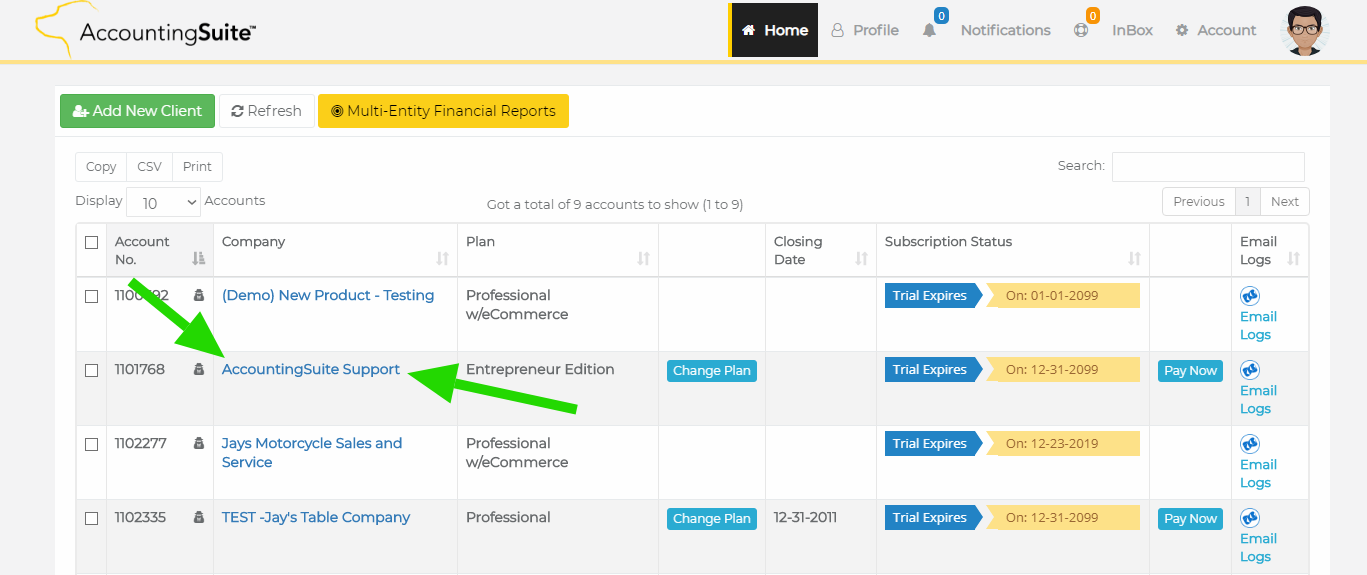Image resolution: width=1367 pixels, height=575 pixels.
Task: Open the Display accounts count dropdown
Action: (x=164, y=202)
